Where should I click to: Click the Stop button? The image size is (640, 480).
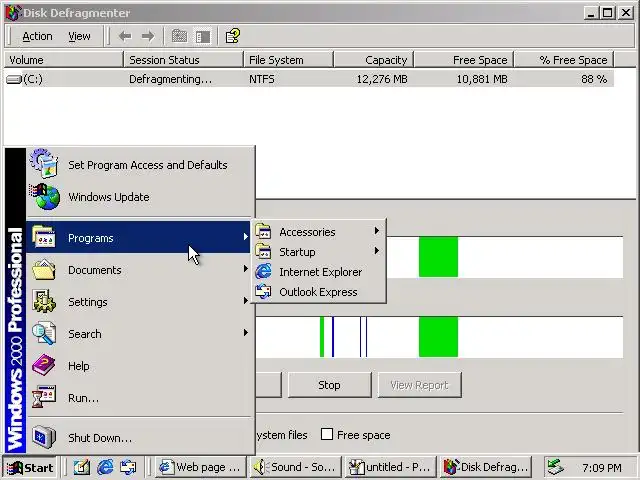pyautogui.click(x=329, y=384)
